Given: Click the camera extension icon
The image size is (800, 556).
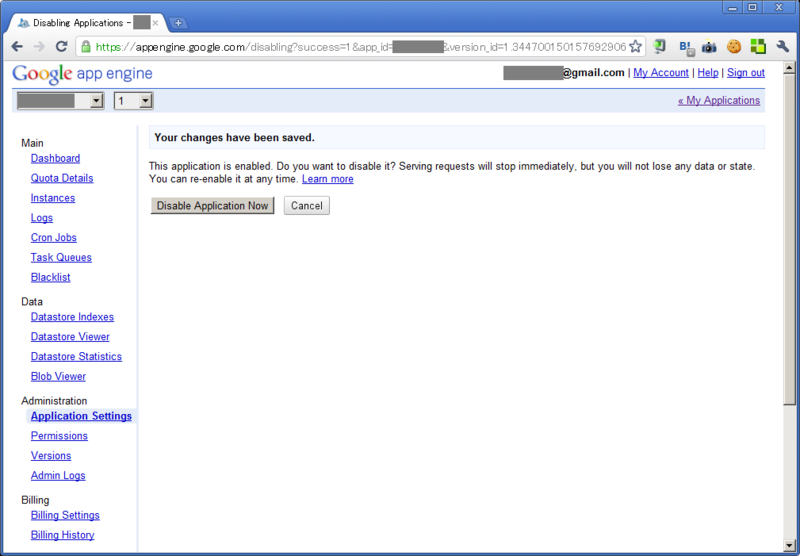Looking at the screenshot, I should click(x=709, y=47).
